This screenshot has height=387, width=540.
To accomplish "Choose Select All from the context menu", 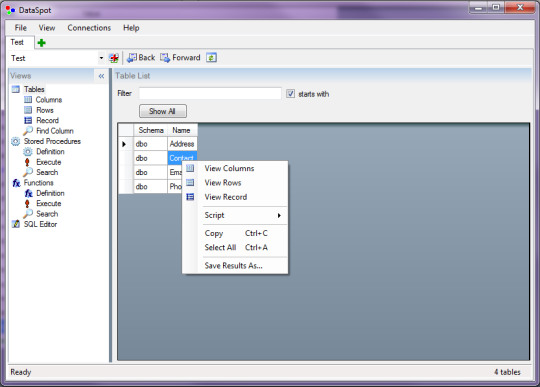I will tap(236, 248).
